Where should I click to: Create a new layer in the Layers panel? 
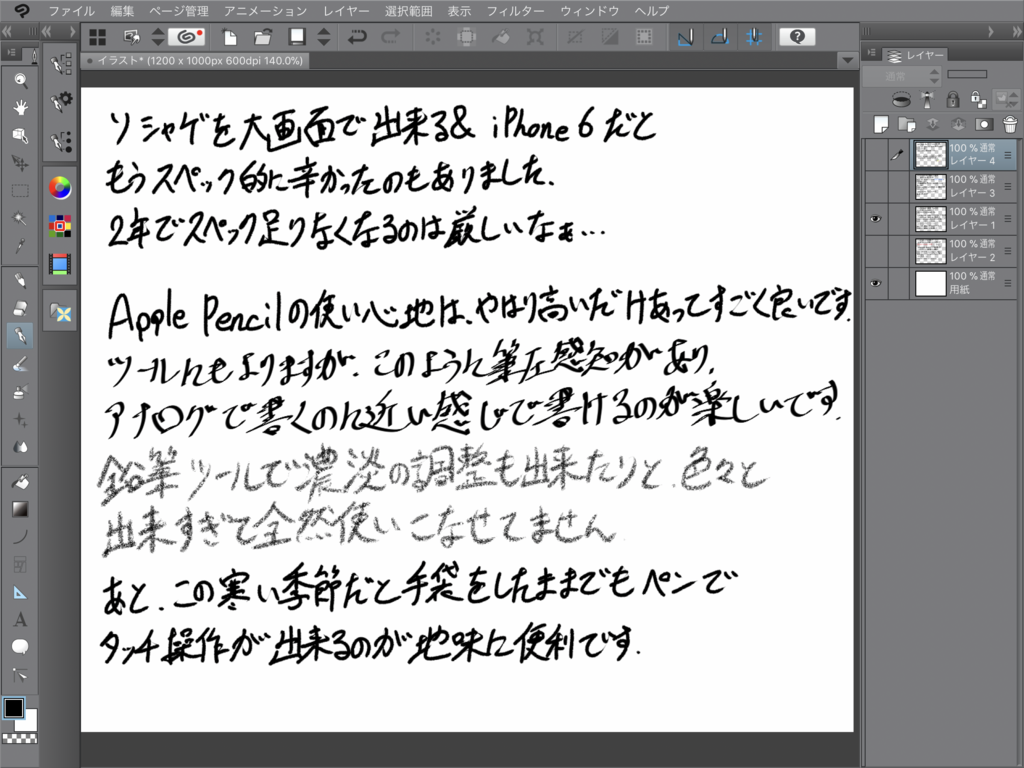pyautogui.click(x=879, y=124)
